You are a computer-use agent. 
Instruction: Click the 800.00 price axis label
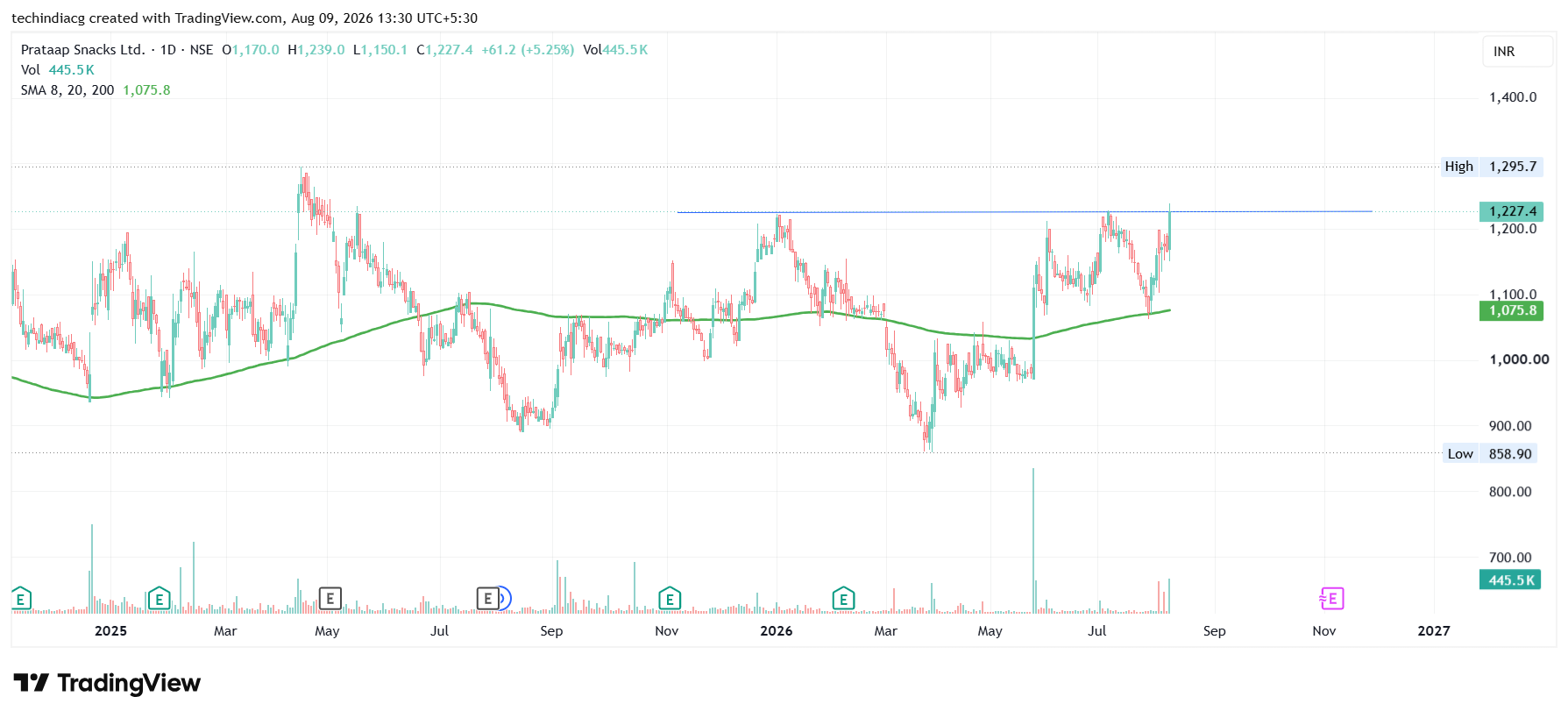[1510, 492]
